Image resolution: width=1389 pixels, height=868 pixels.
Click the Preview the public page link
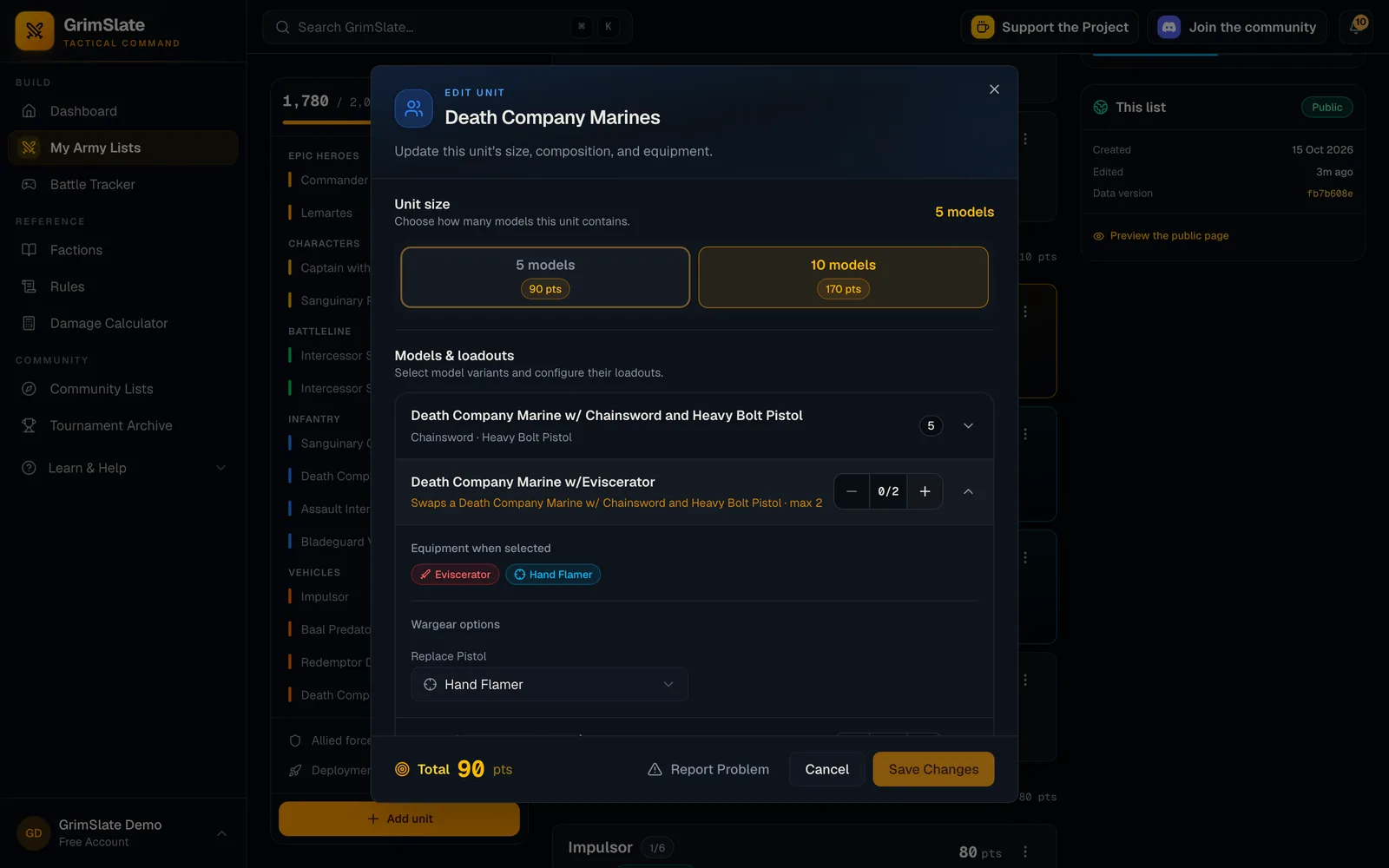tap(1161, 236)
